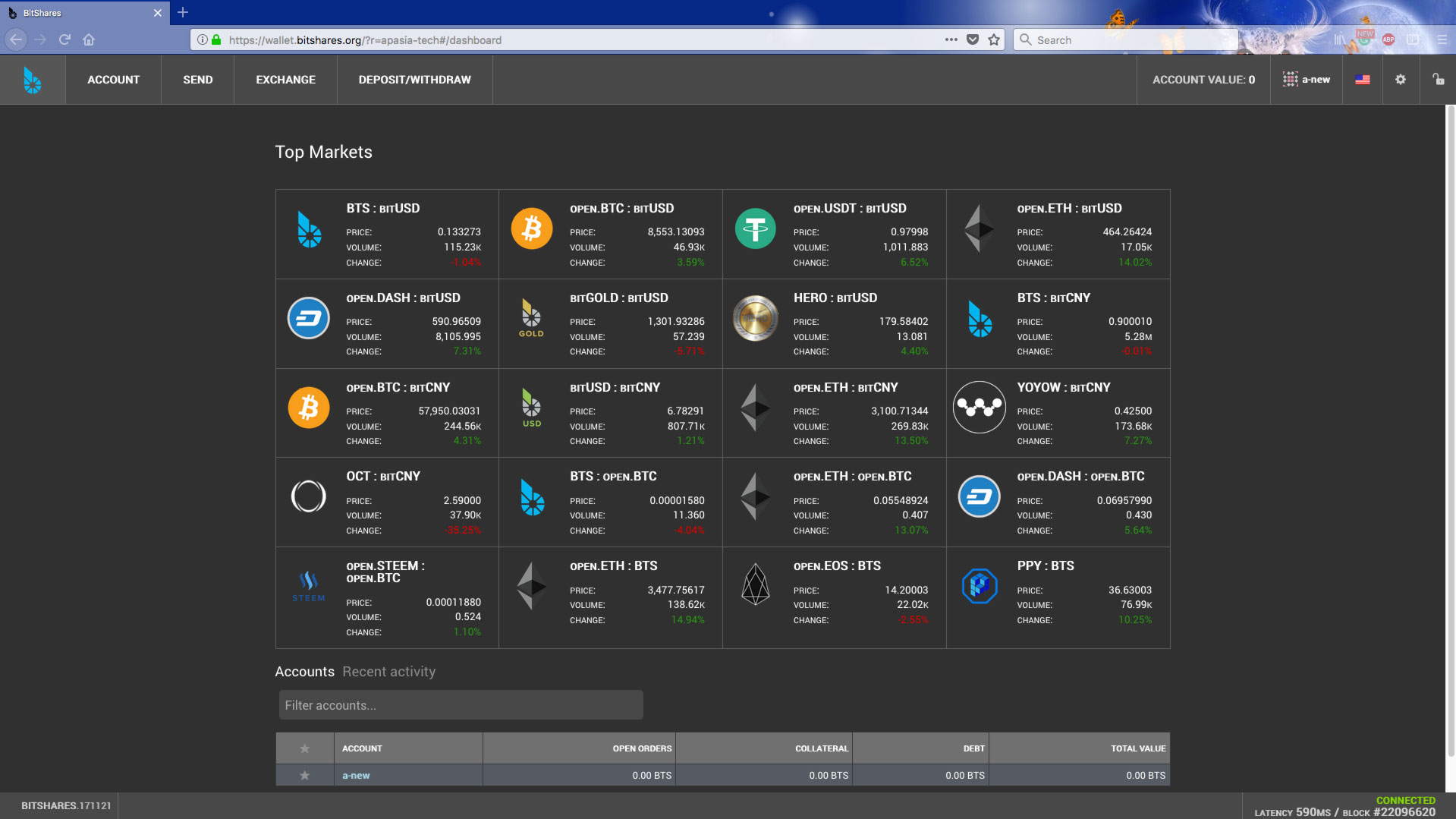
Task: Open the a-new account dropdown in header
Action: tap(1307, 80)
